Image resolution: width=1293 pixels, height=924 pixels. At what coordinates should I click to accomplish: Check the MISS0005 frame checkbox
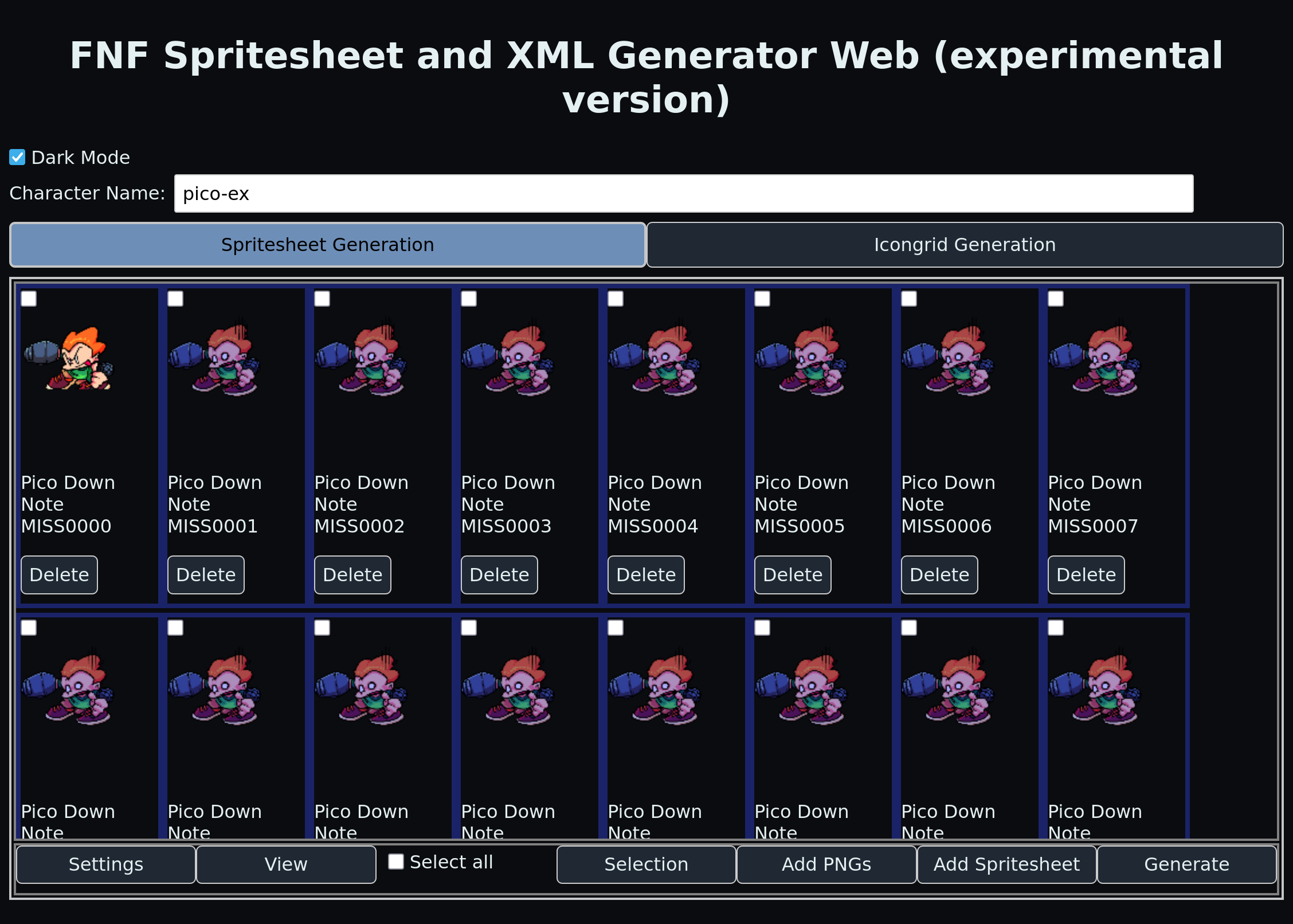pyautogui.click(x=762, y=299)
